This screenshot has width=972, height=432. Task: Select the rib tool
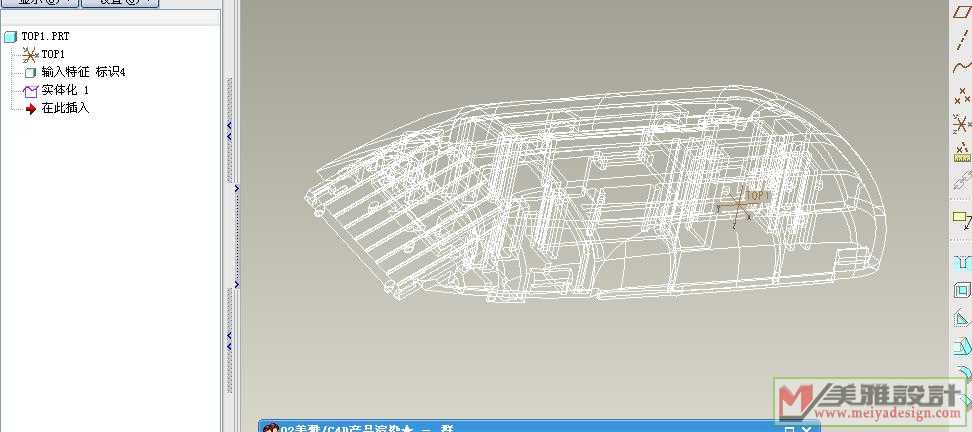coord(962,319)
